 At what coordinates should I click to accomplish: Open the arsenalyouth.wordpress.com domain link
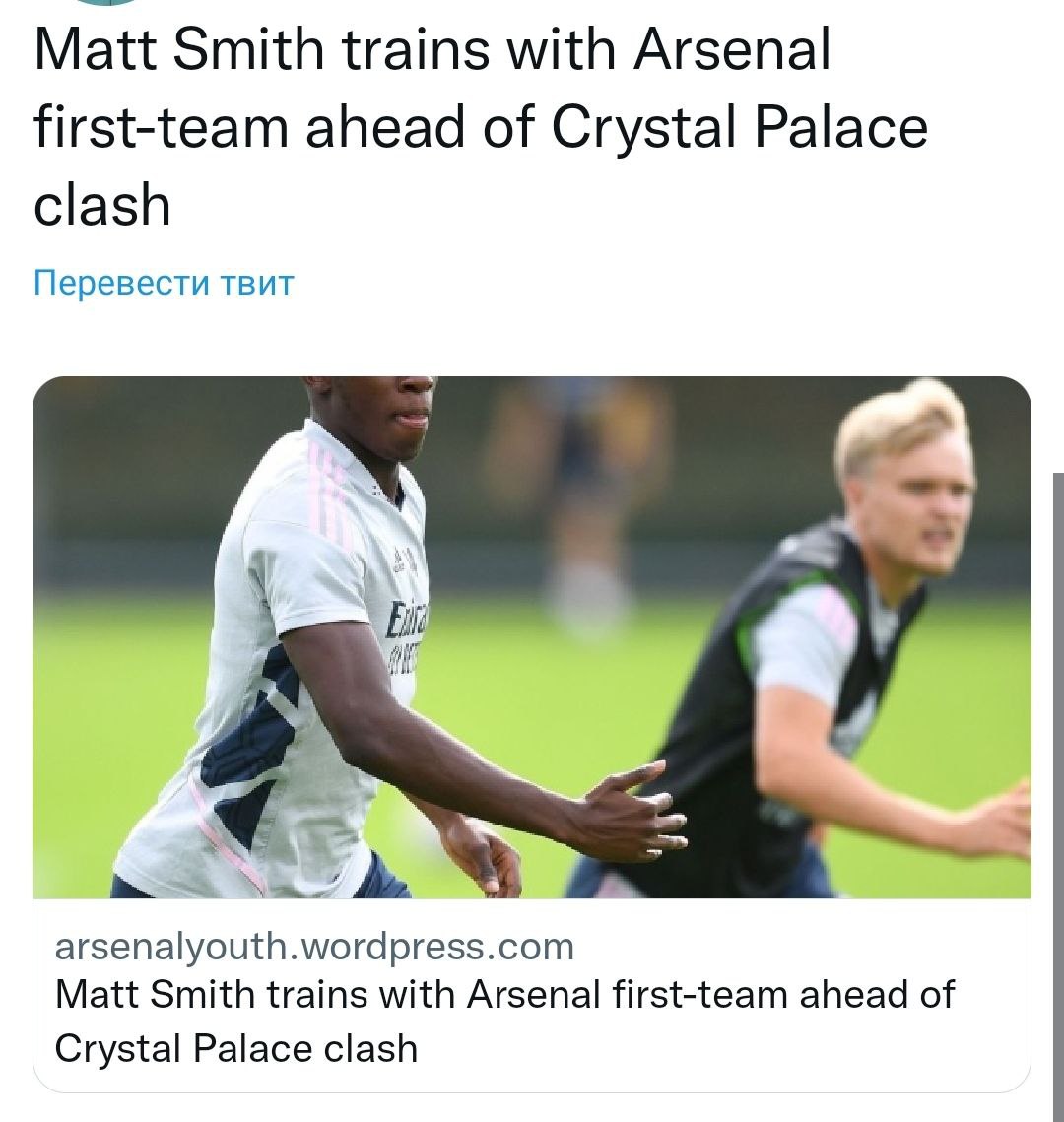314,946
